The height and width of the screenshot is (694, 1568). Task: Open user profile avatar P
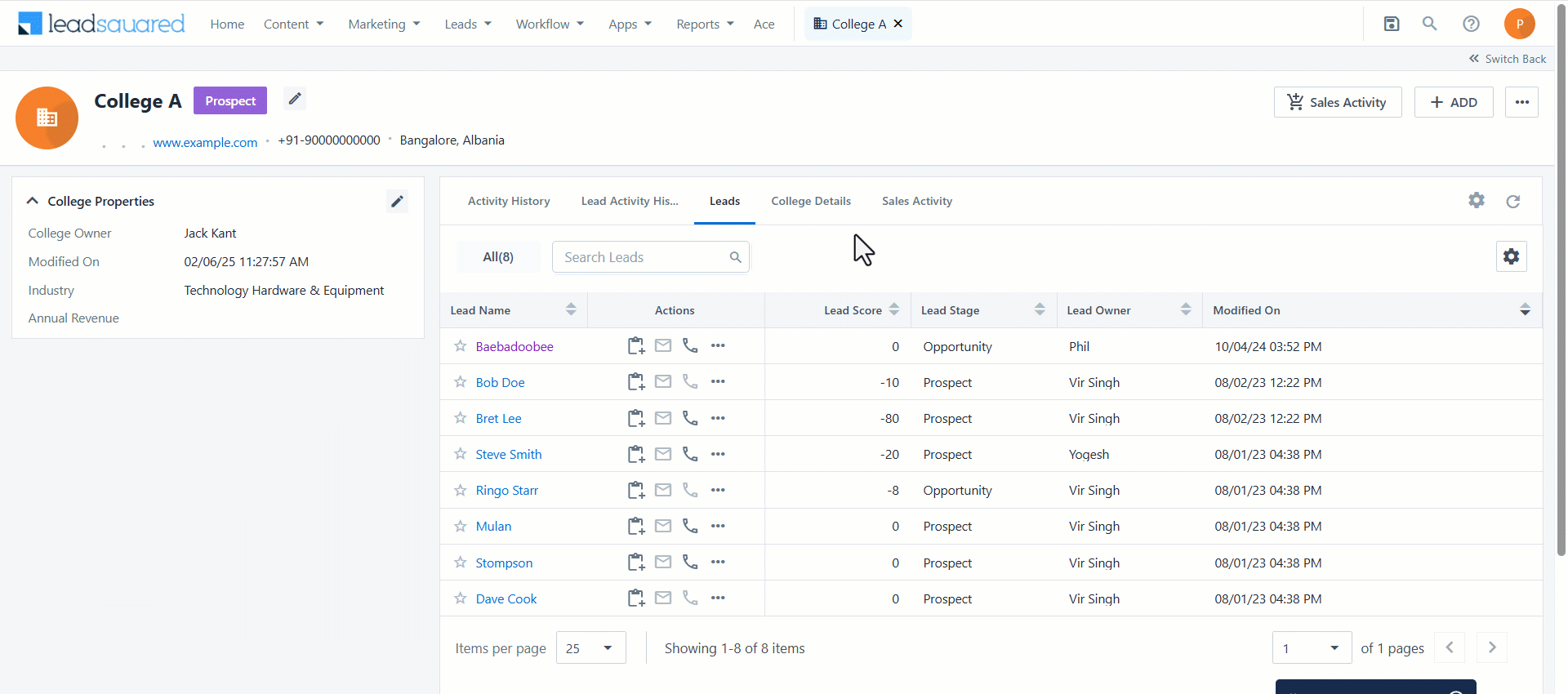click(x=1519, y=24)
